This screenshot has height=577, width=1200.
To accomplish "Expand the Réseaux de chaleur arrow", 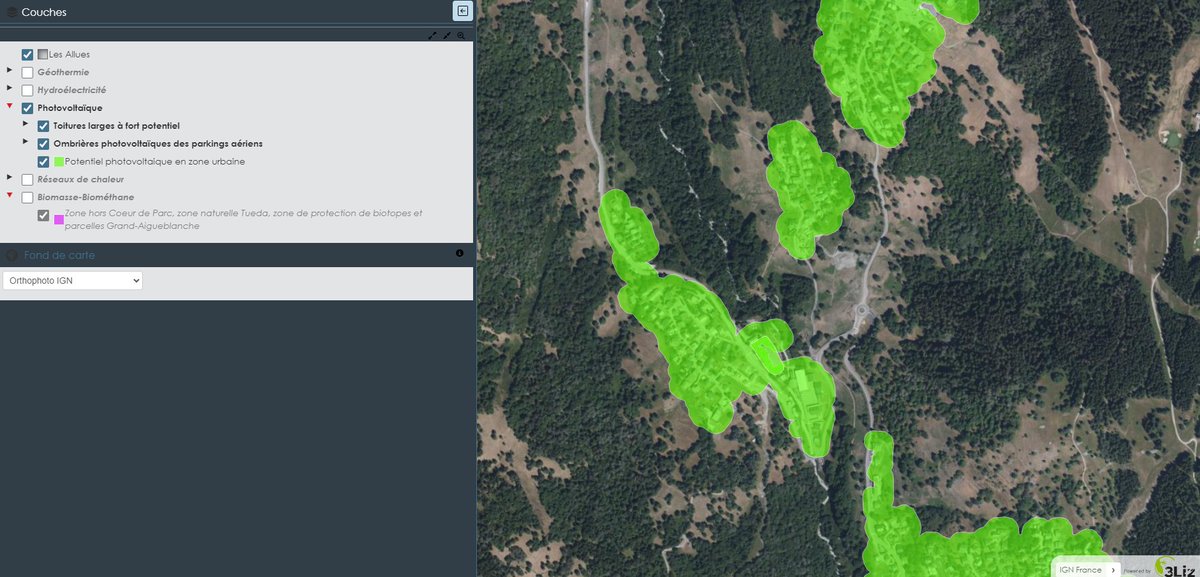I will coord(10,177).
